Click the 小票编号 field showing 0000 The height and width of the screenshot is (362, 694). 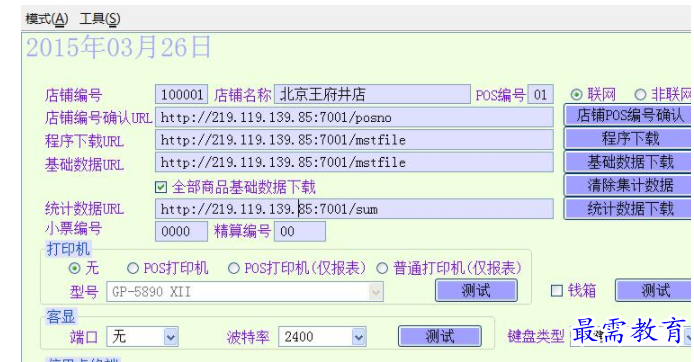181,231
